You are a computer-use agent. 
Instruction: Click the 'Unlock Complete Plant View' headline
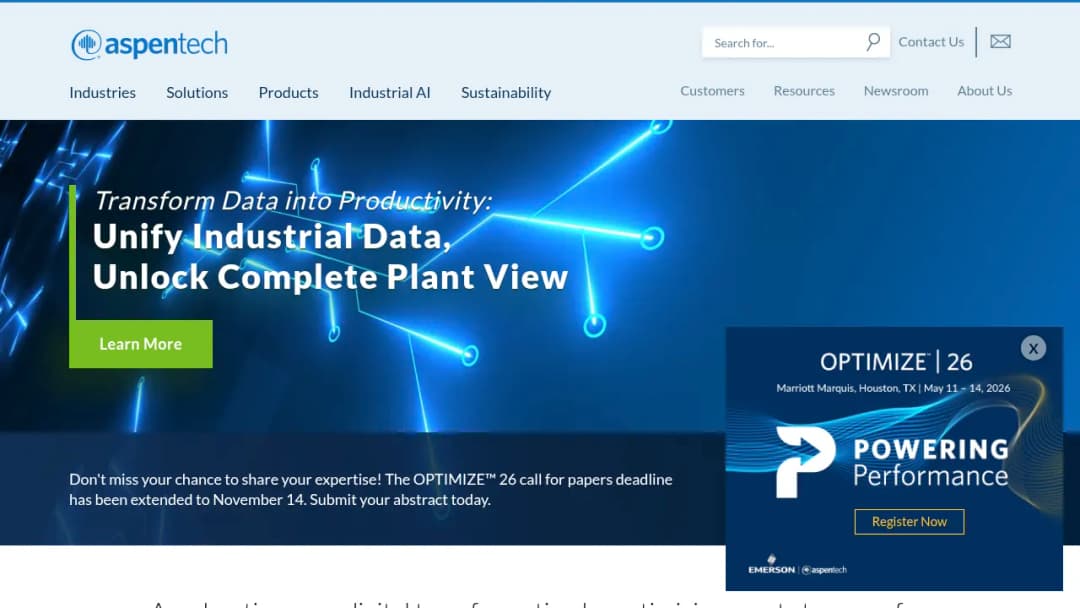pos(330,277)
